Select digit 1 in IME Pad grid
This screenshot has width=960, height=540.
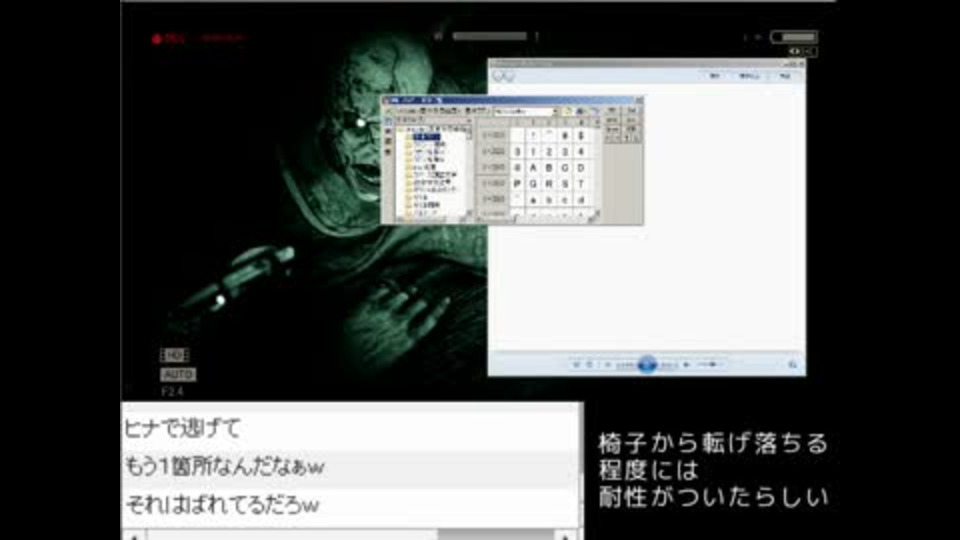tap(533, 152)
